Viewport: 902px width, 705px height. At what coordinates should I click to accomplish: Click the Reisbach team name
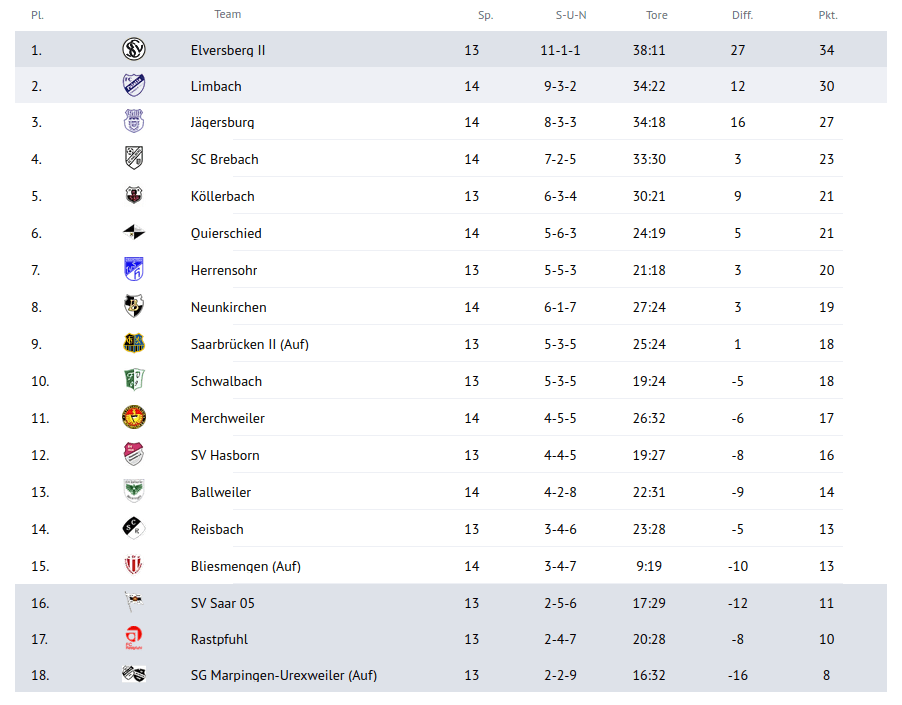tap(217, 529)
